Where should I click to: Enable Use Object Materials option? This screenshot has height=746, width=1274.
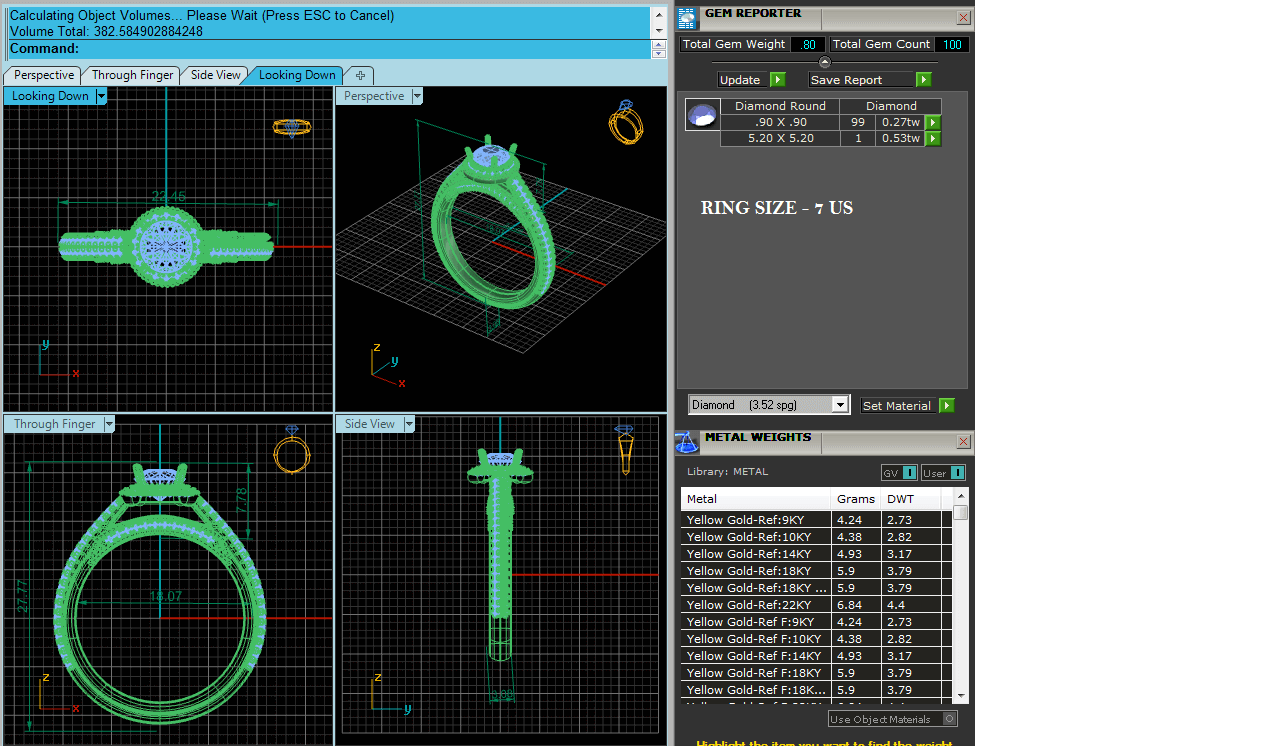950,719
